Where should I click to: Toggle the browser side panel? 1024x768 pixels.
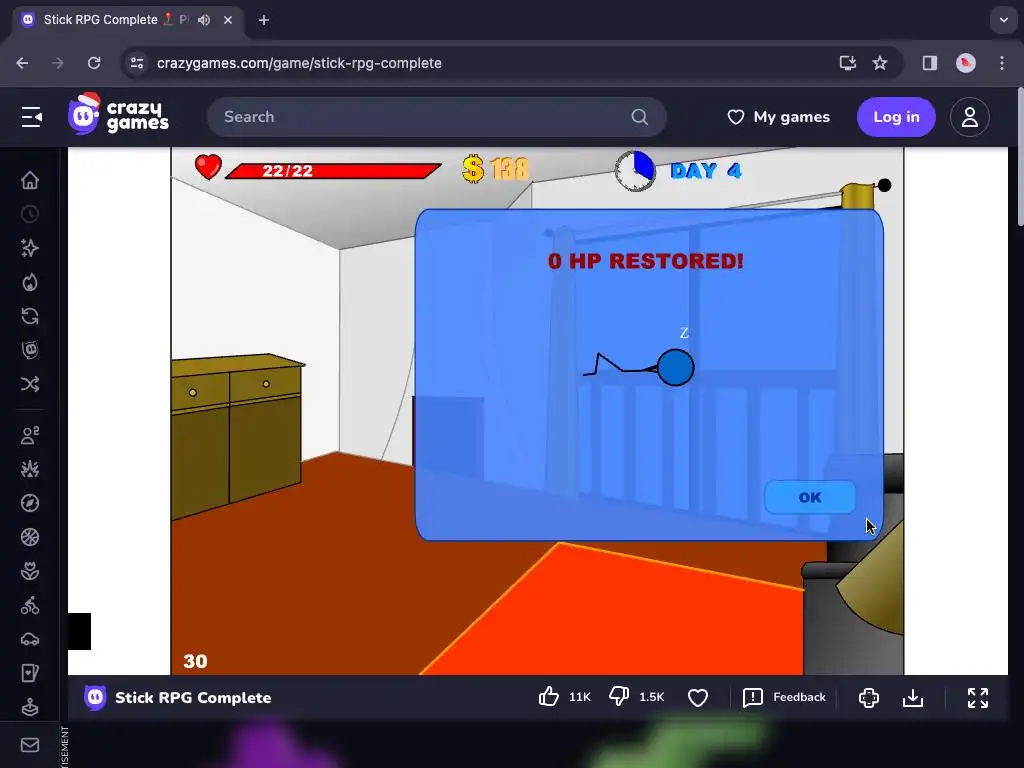click(930, 63)
